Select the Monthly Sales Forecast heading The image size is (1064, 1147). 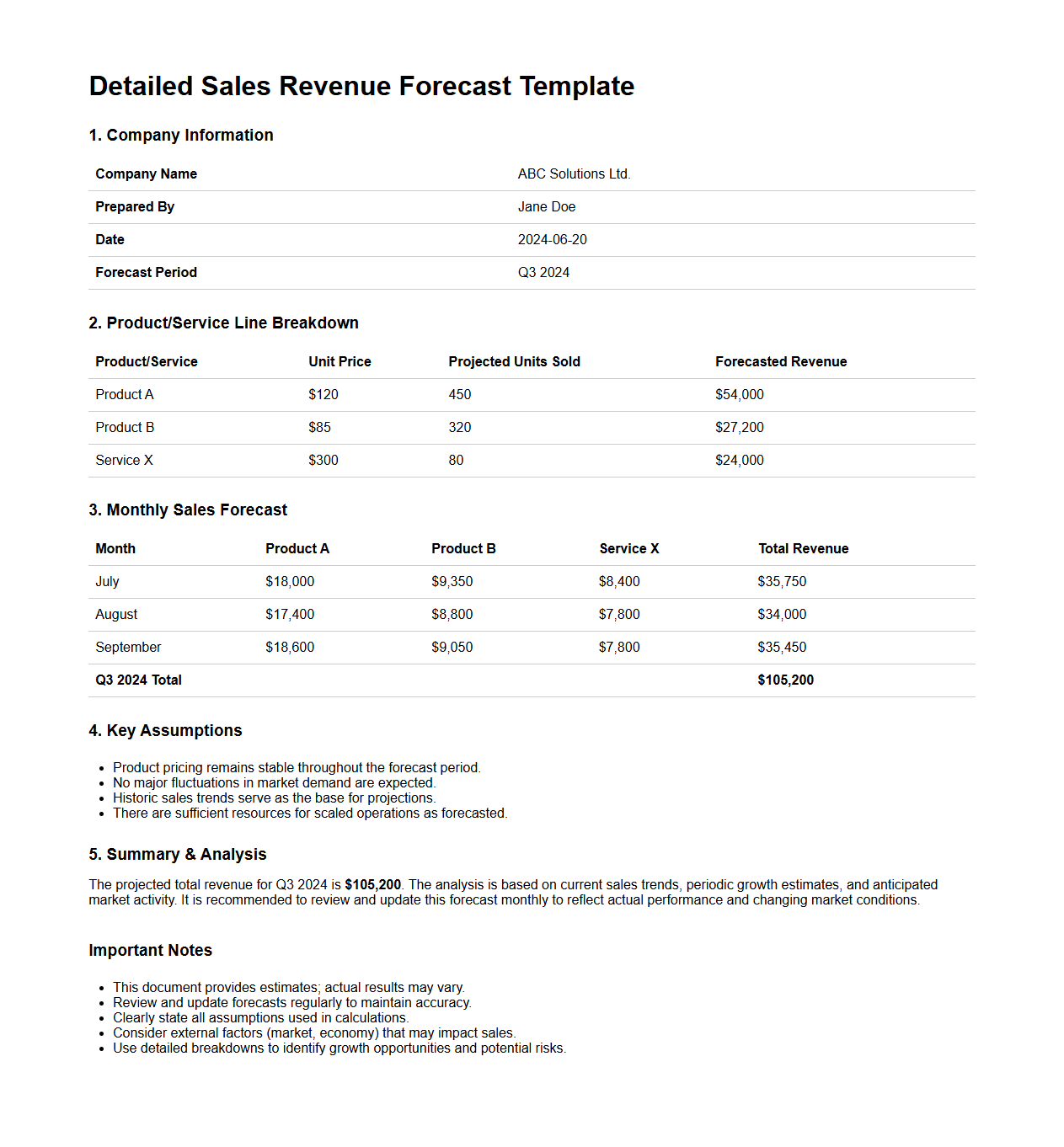pyautogui.click(x=188, y=509)
